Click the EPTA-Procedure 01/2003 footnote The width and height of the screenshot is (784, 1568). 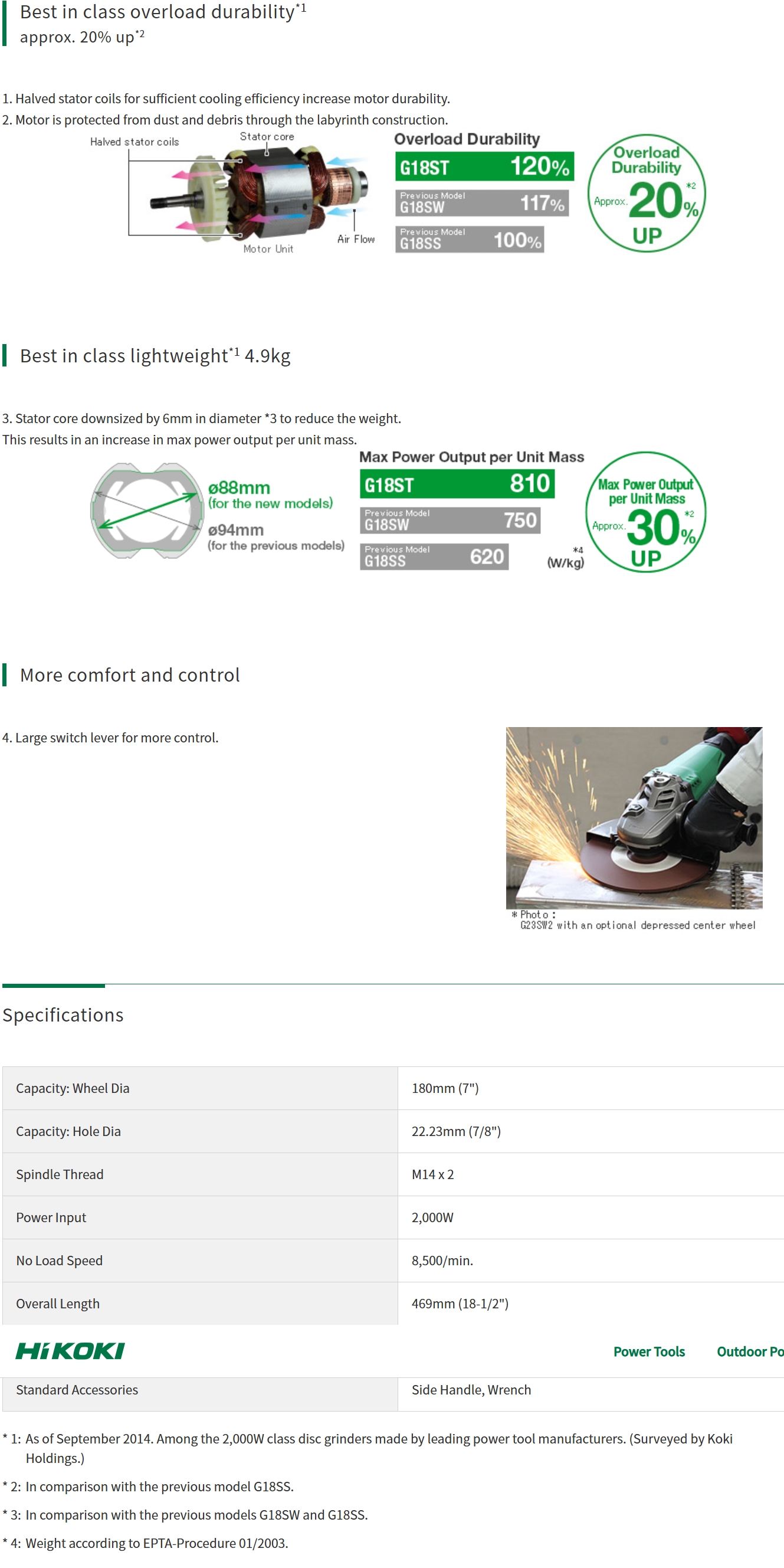tap(156, 1543)
